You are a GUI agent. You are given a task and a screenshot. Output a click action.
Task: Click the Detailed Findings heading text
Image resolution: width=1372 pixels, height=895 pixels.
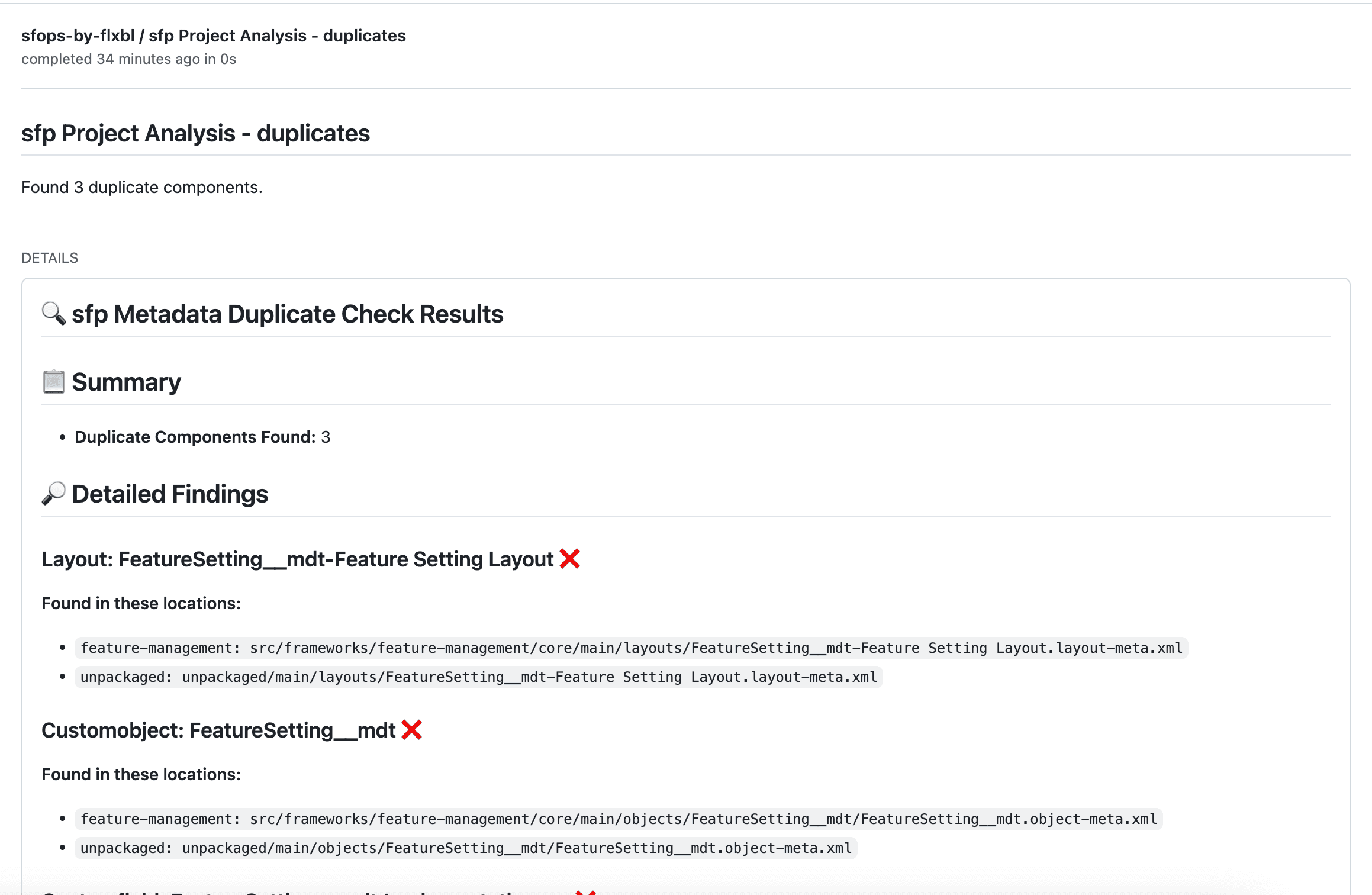point(170,494)
